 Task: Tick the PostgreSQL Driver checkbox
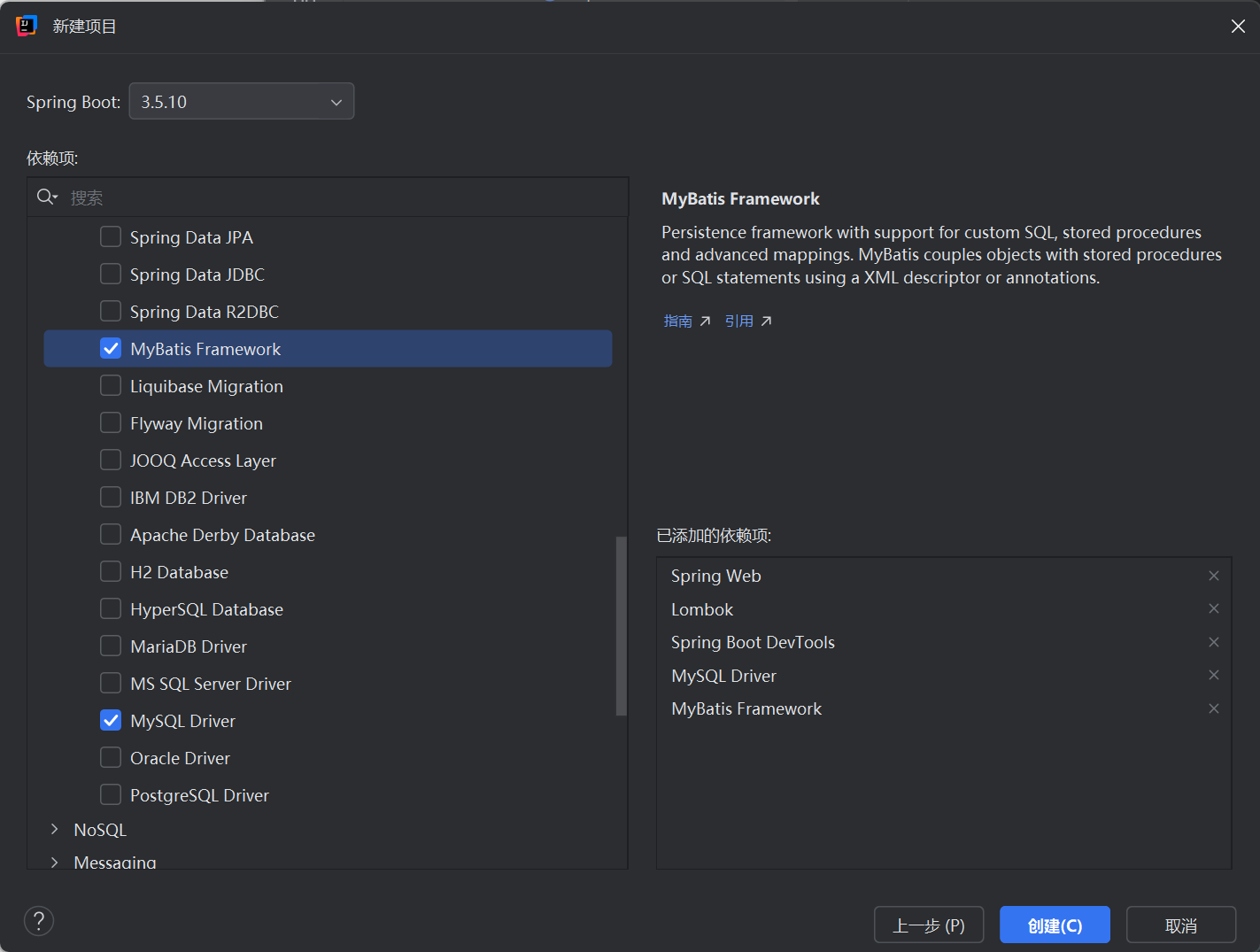[x=111, y=795]
